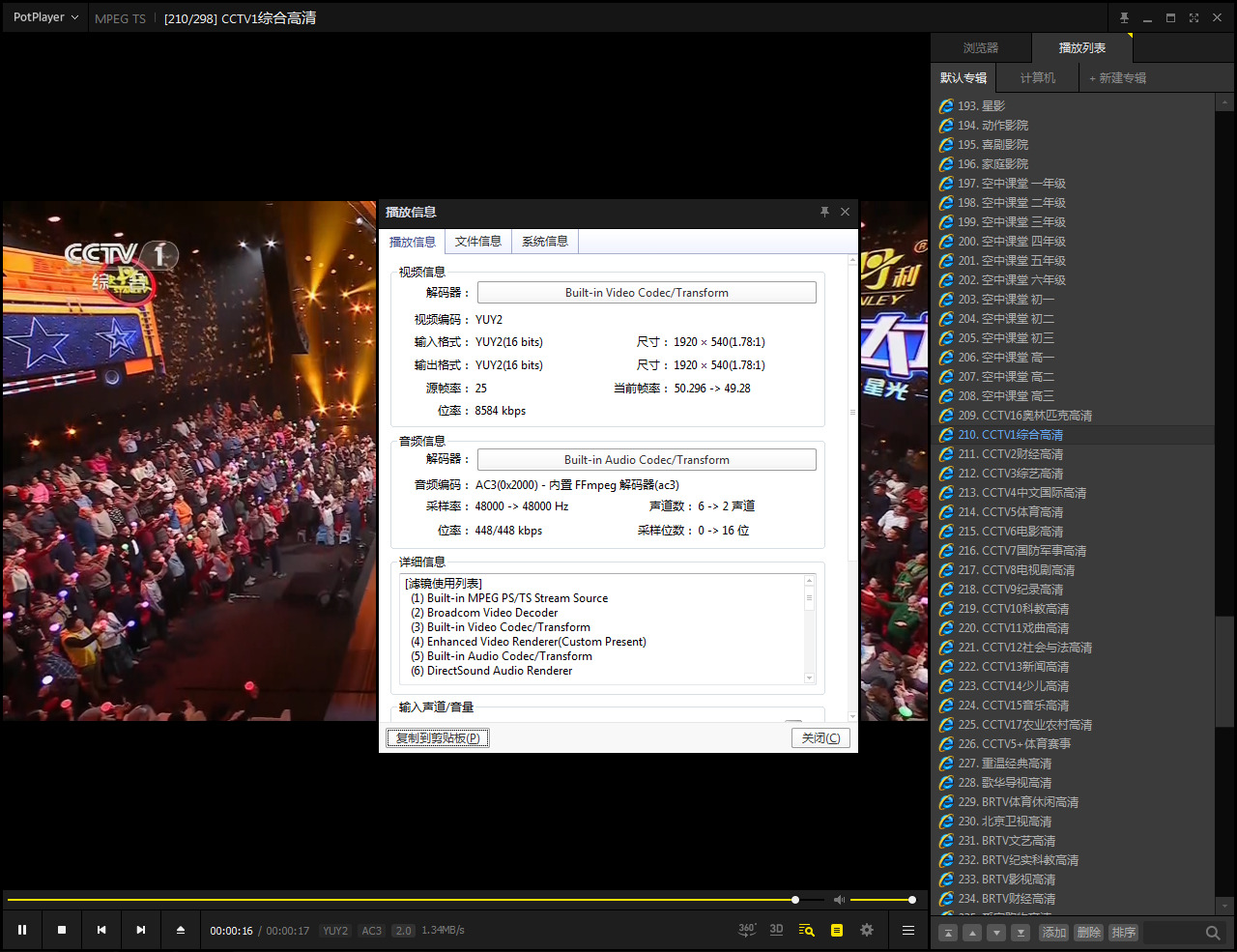Switch to the 系统信息 tab
This screenshot has height=952, width=1237.
[x=545, y=242]
